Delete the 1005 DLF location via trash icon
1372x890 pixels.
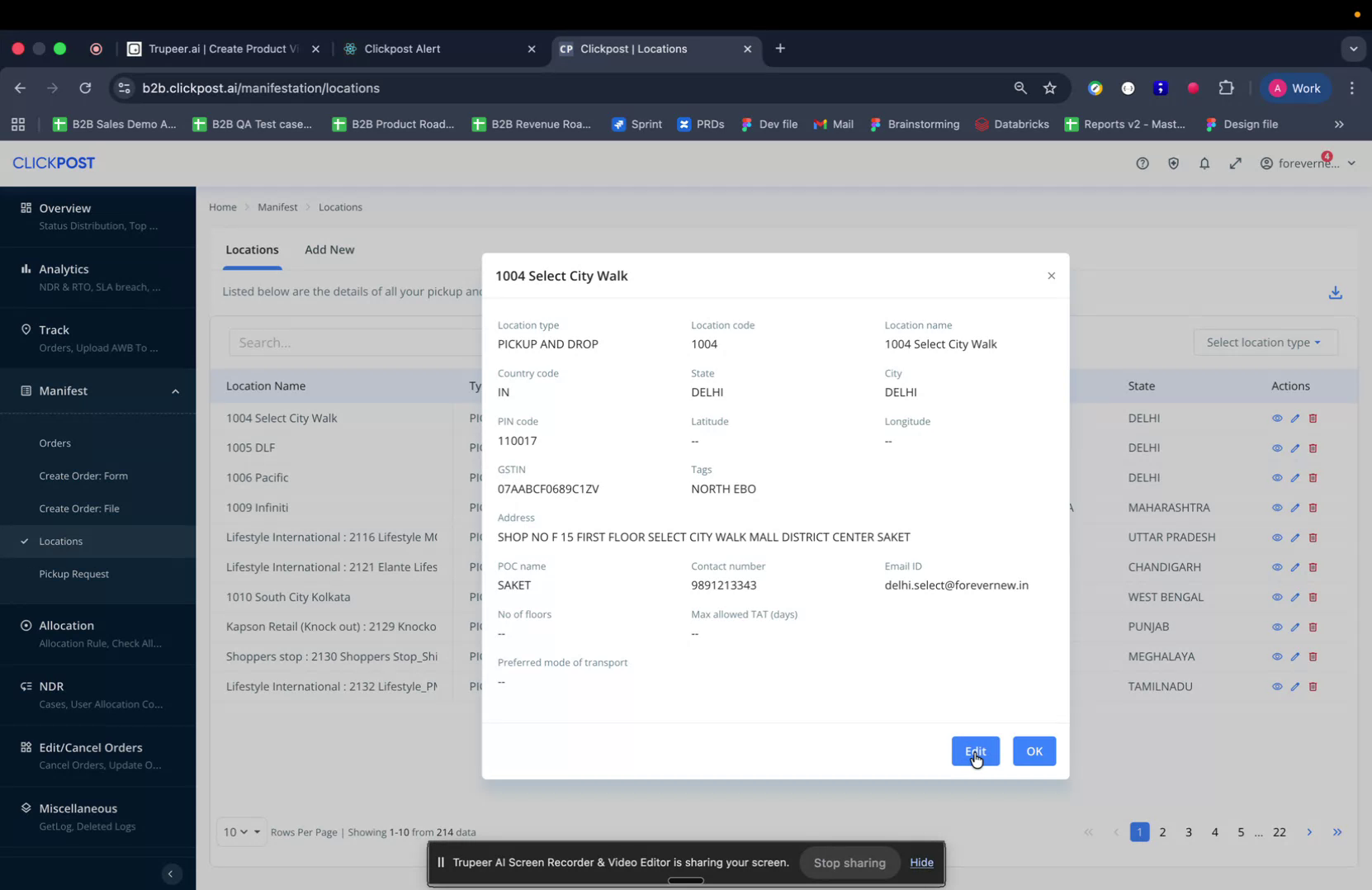(x=1313, y=448)
